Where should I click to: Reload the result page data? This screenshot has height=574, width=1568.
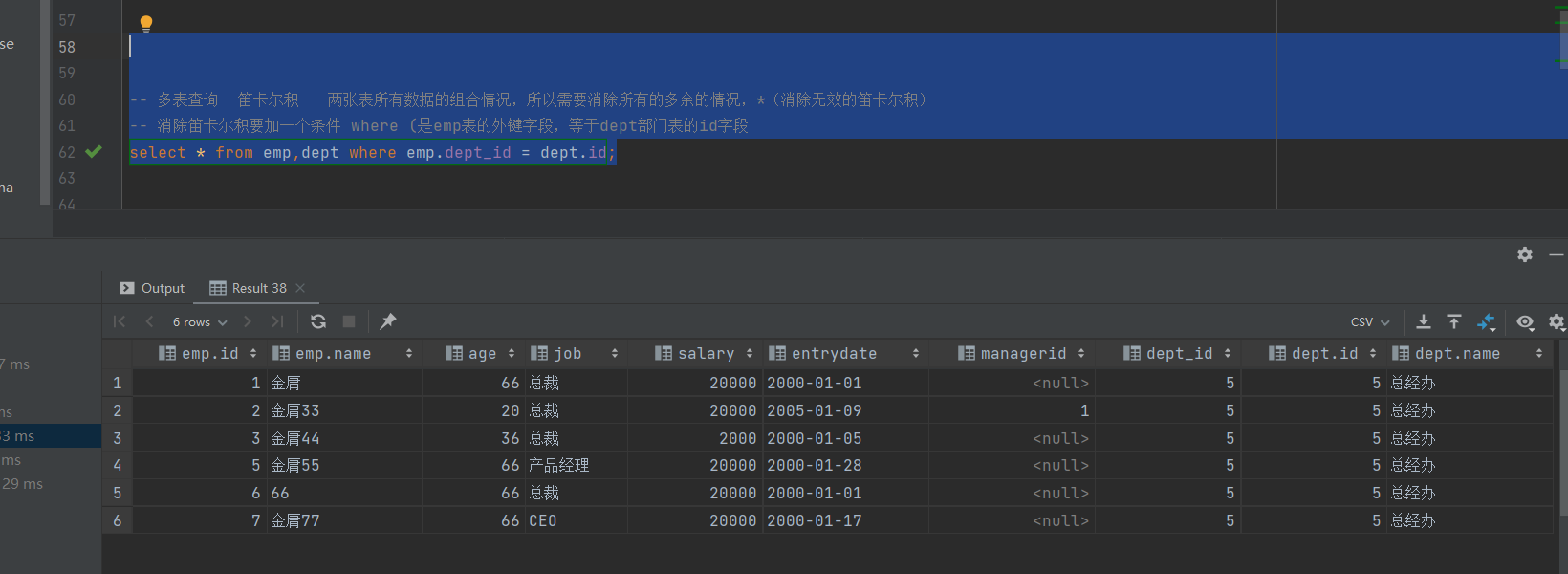click(318, 322)
